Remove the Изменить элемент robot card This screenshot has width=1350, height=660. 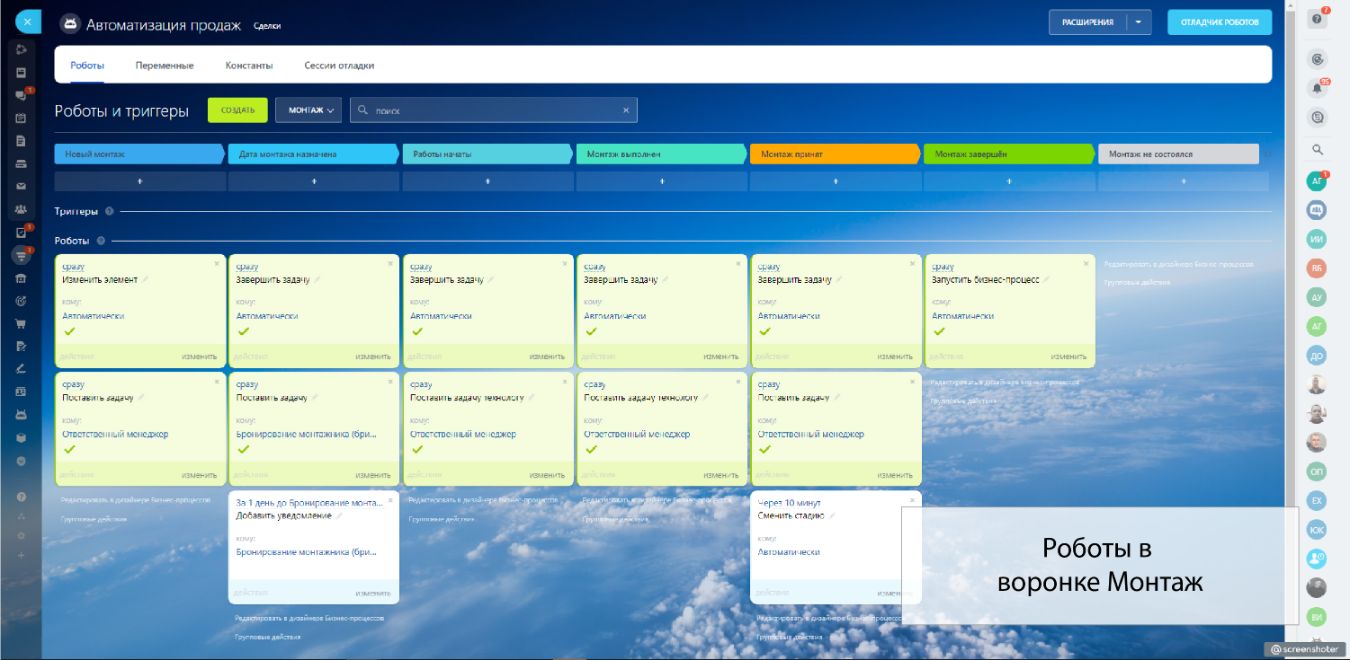tap(217, 263)
